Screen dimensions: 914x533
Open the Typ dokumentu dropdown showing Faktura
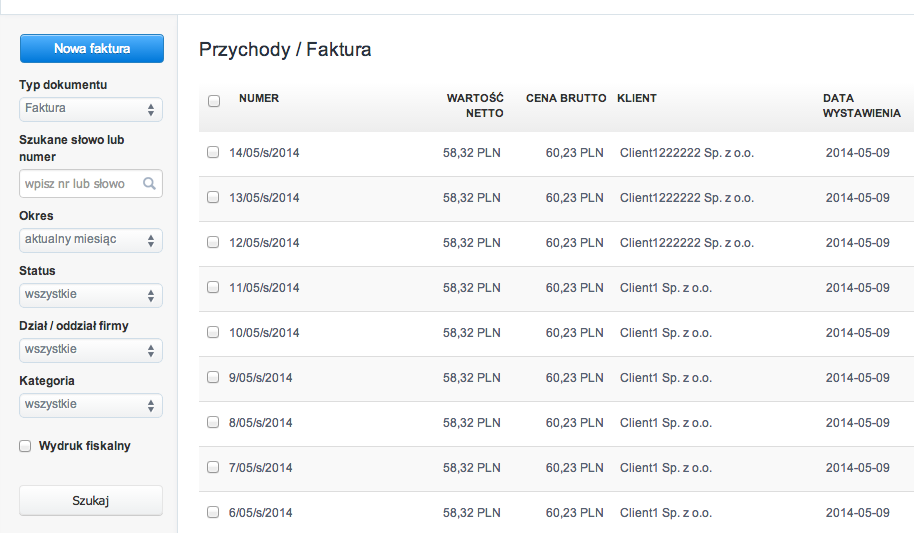pos(90,109)
